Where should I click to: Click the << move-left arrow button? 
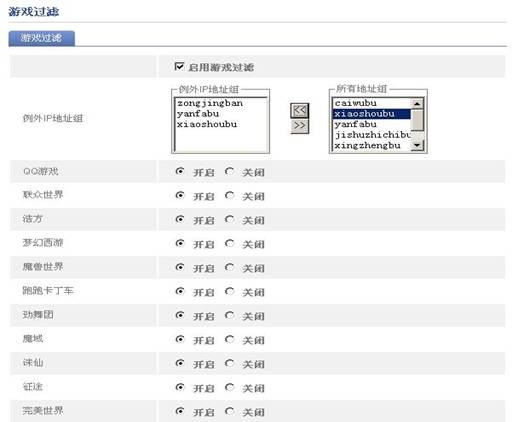click(x=300, y=110)
